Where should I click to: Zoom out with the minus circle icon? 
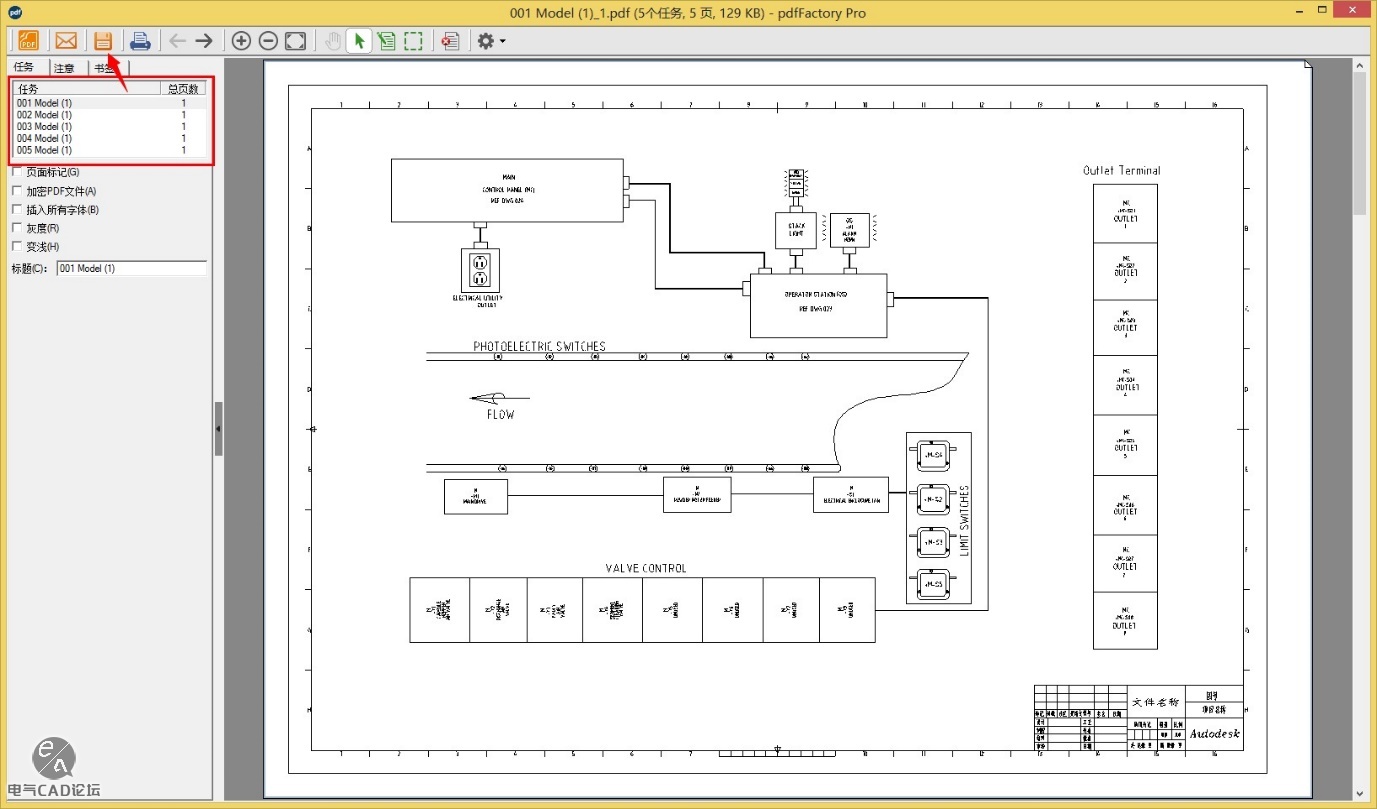[x=268, y=41]
